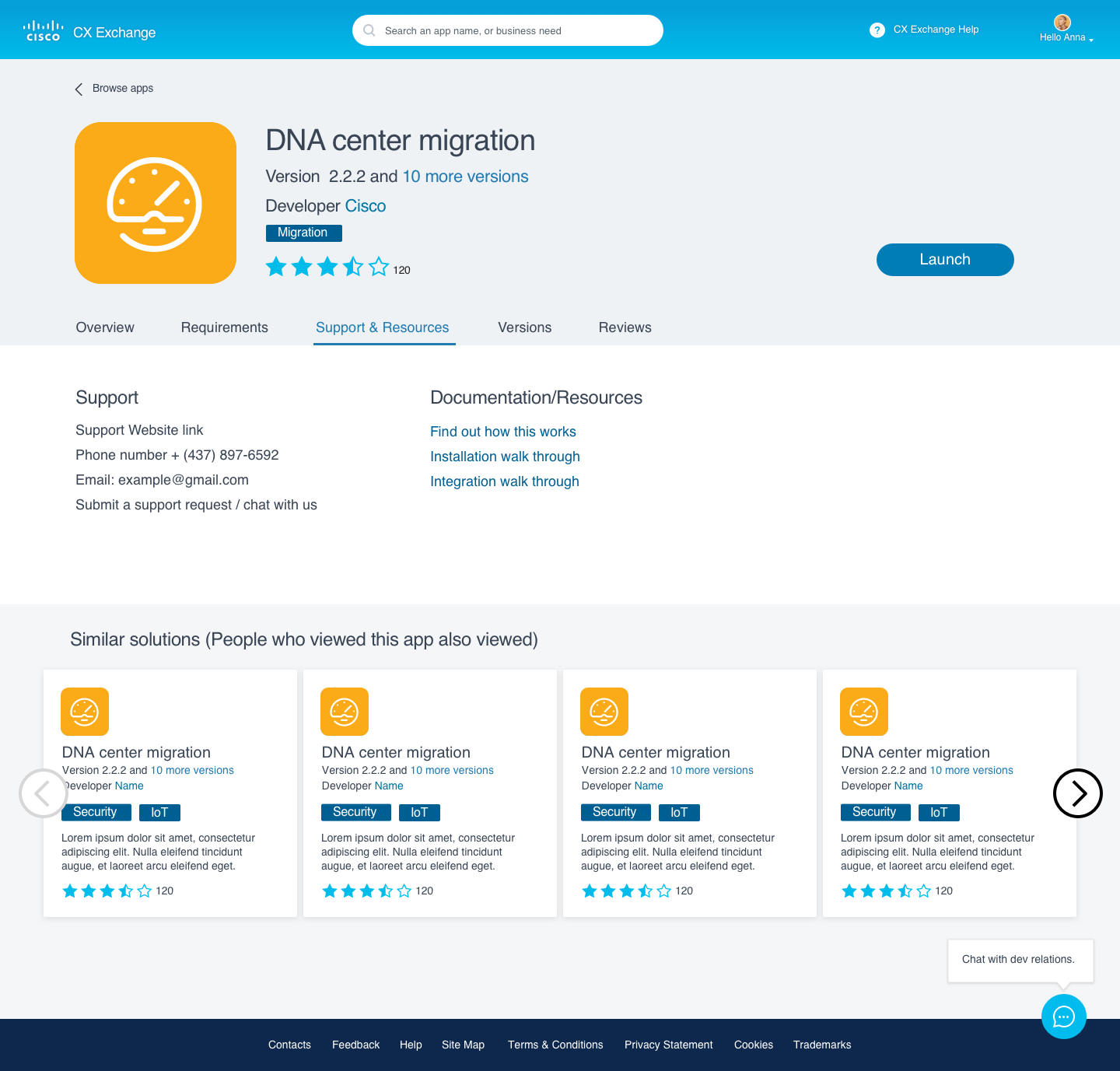
Task: Click the phone number text
Action: pyautogui.click(x=177, y=455)
